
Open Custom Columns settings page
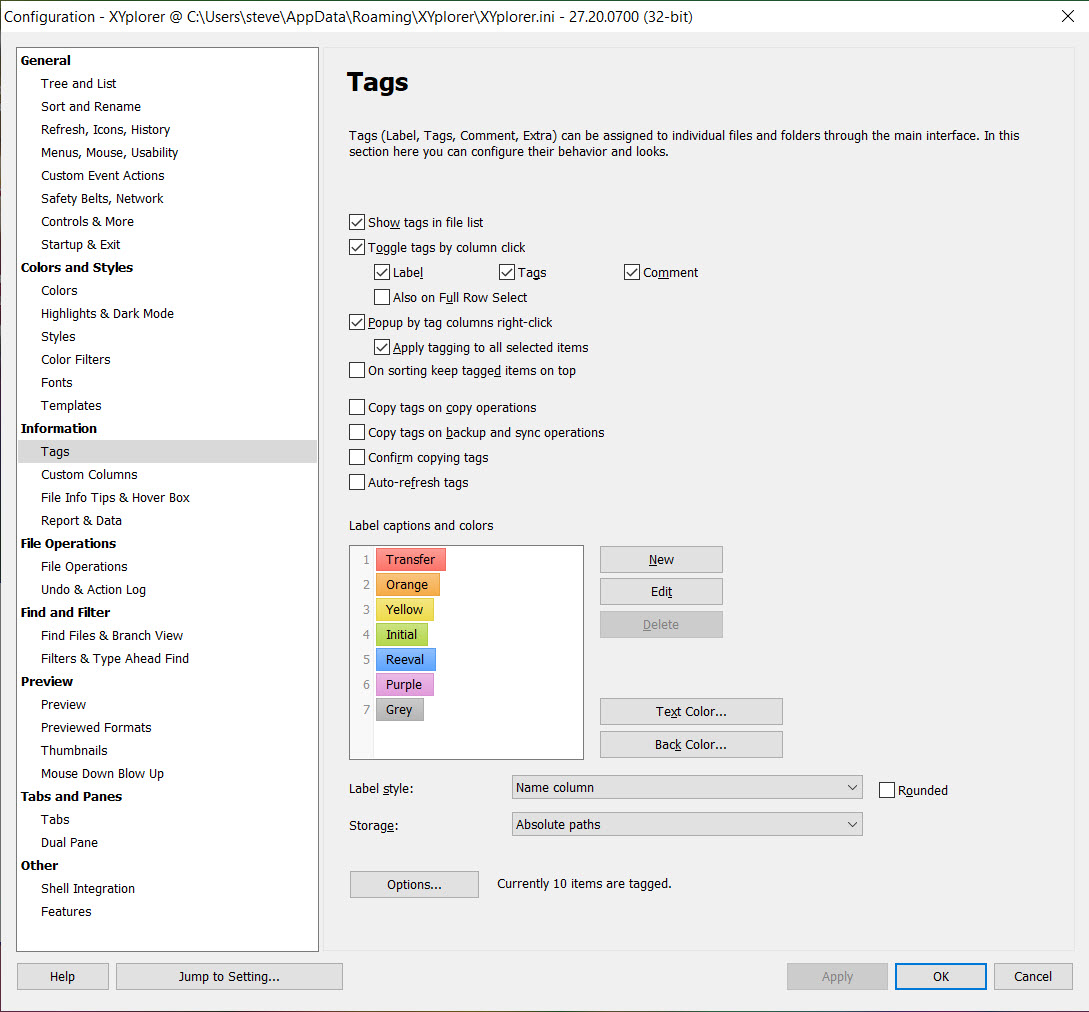[x=89, y=475]
